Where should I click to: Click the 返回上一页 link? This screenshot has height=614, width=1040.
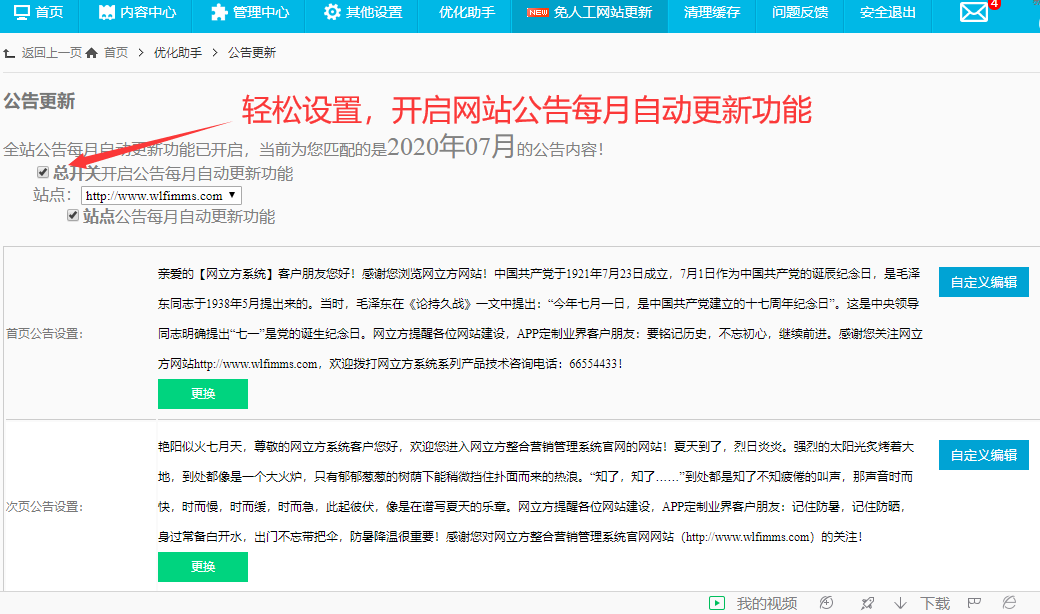(51, 53)
